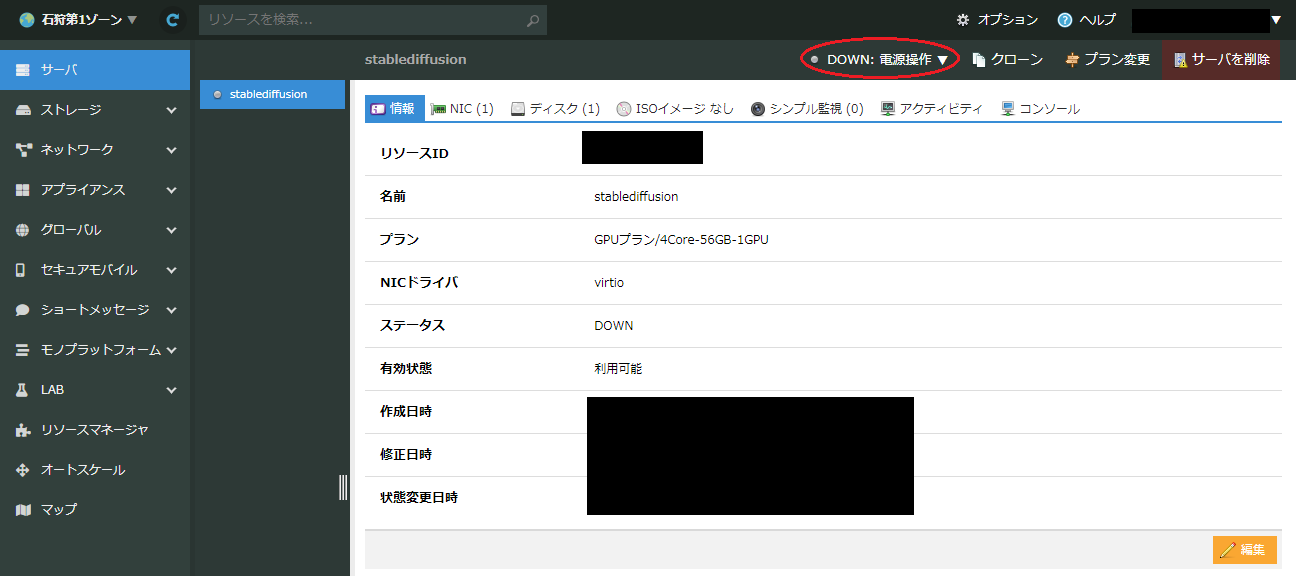Screen dimensions: 1296x576
Task: Click the Help question mark icon
Action: [1064, 20]
